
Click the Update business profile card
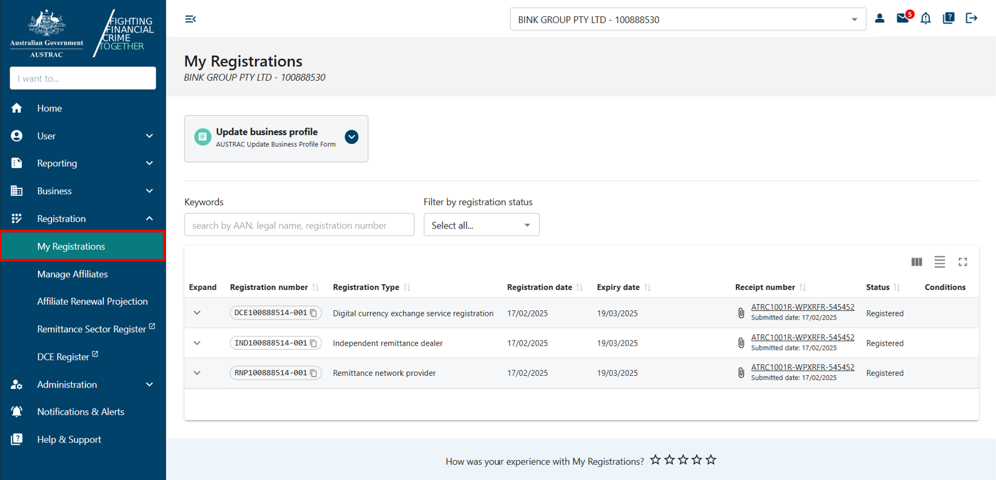click(276, 138)
